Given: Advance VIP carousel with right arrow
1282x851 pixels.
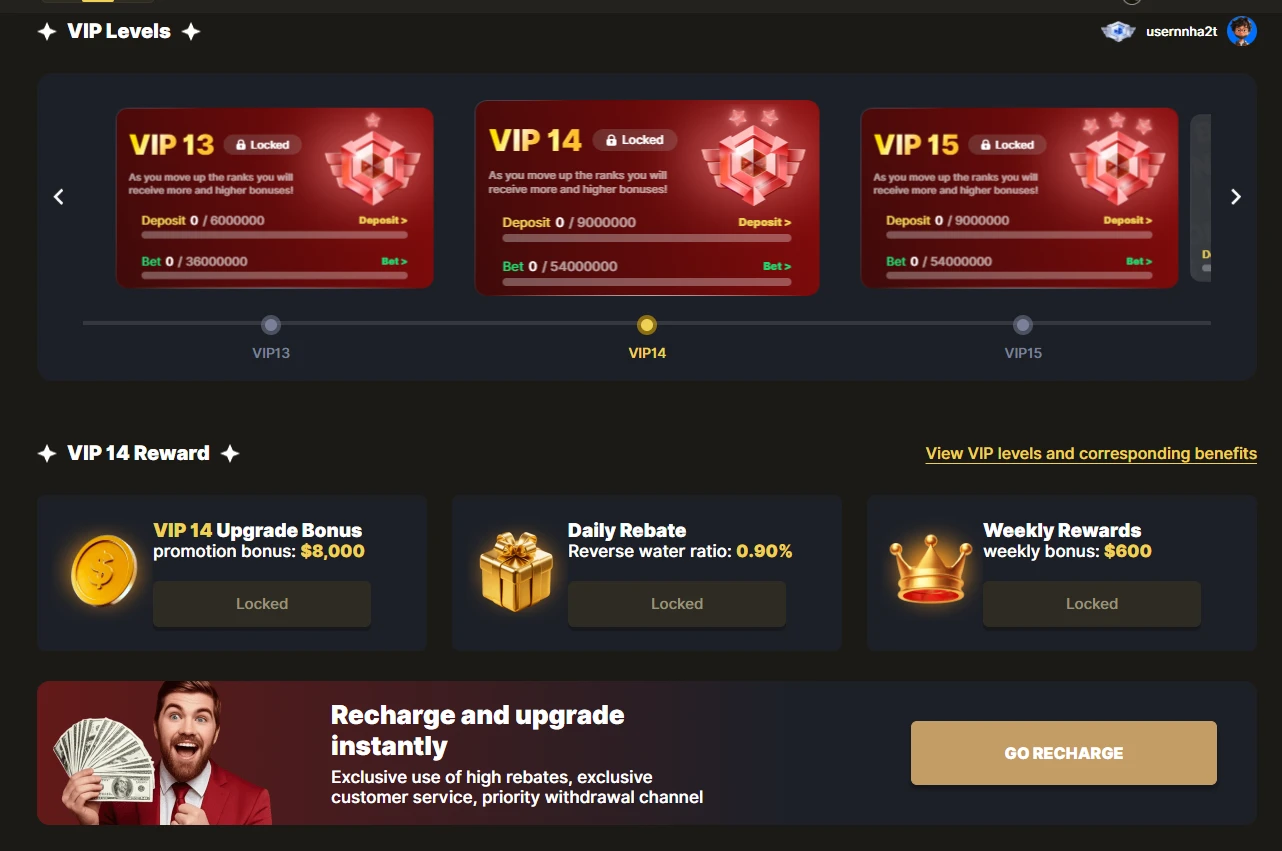Looking at the screenshot, I should point(1235,197).
